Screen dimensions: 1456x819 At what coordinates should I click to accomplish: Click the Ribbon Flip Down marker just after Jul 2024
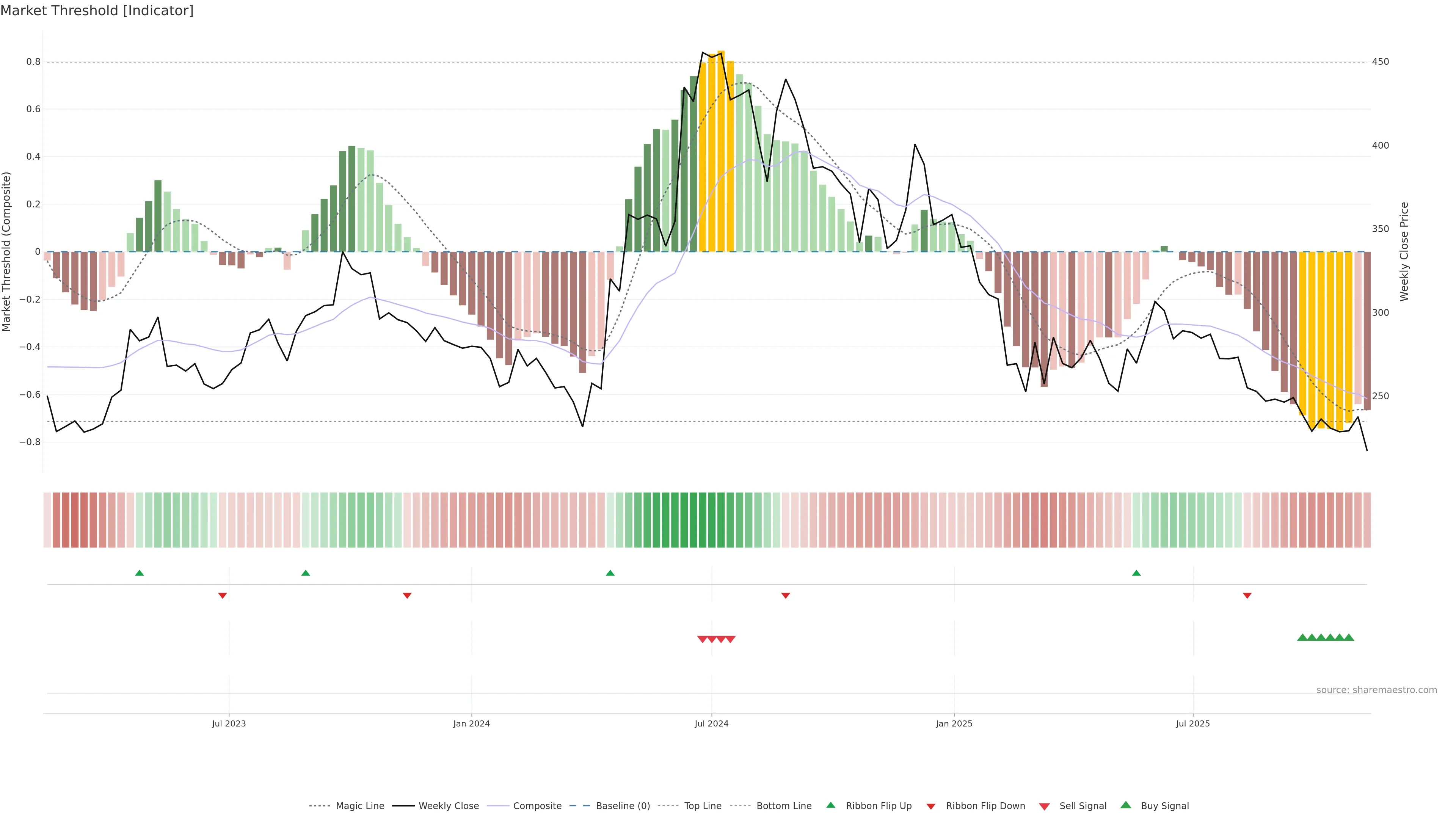coord(785,595)
